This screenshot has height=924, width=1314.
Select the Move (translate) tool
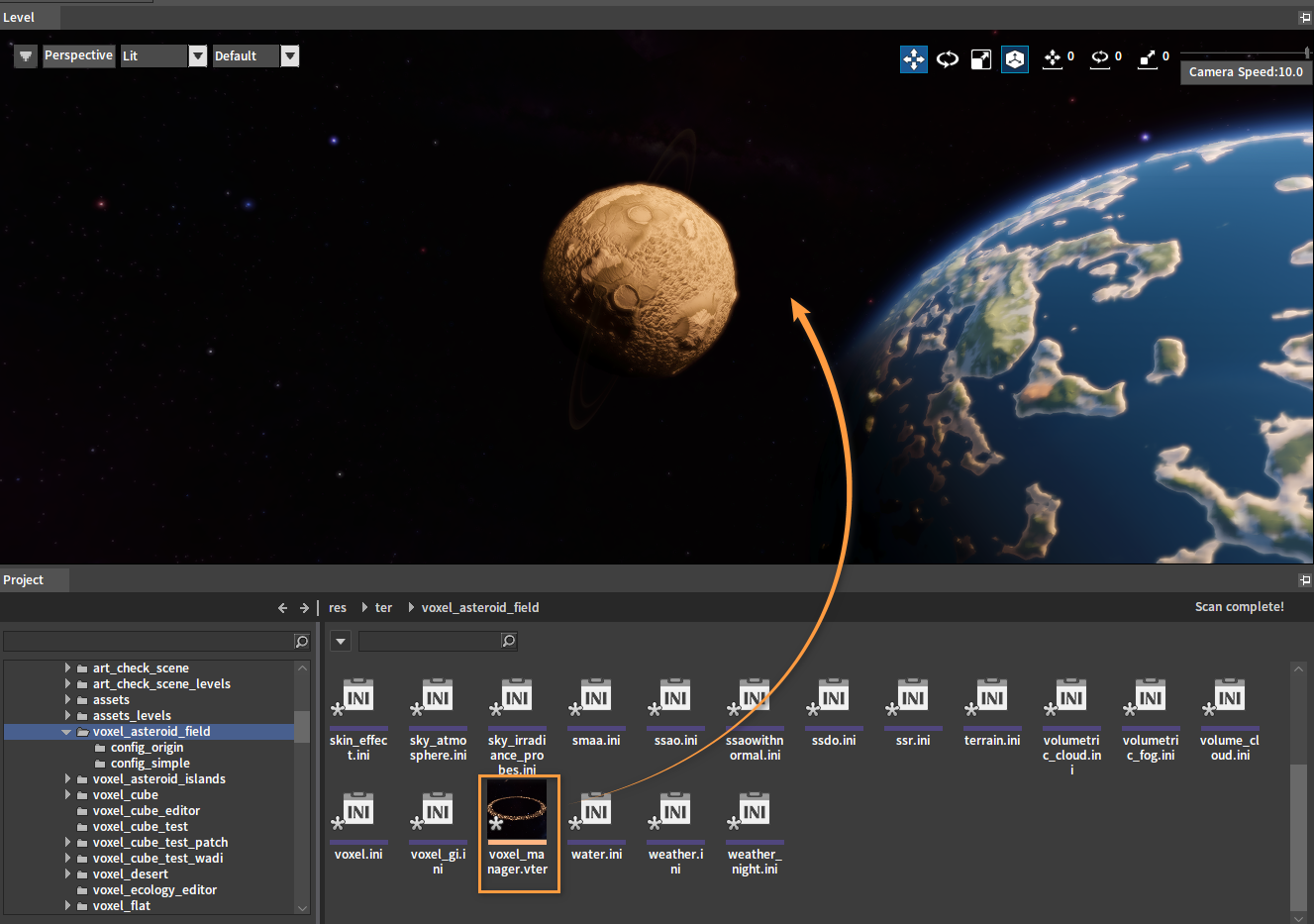tap(913, 59)
